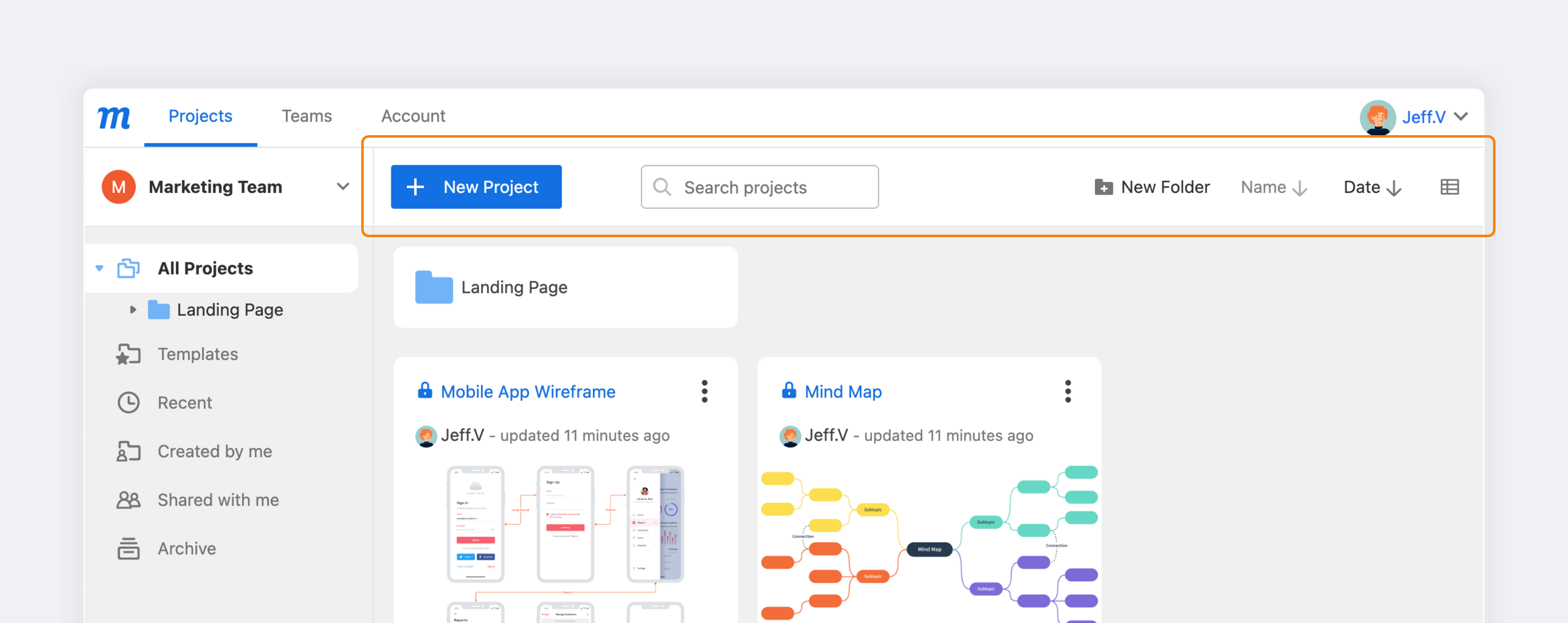Click the Moqups logo icon
The height and width of the screenshot is (623, 1568).
pyautogui.click(x=114, y=117)
